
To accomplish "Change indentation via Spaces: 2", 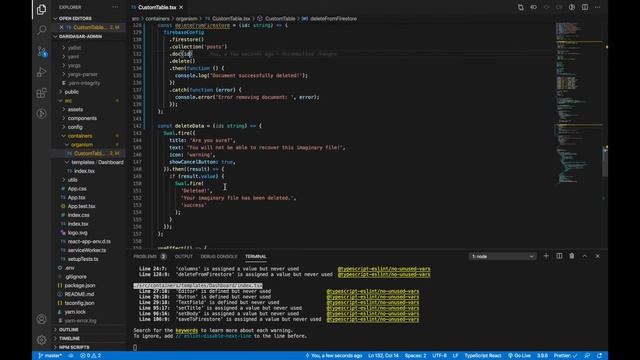I will click(x=415, y=356).
